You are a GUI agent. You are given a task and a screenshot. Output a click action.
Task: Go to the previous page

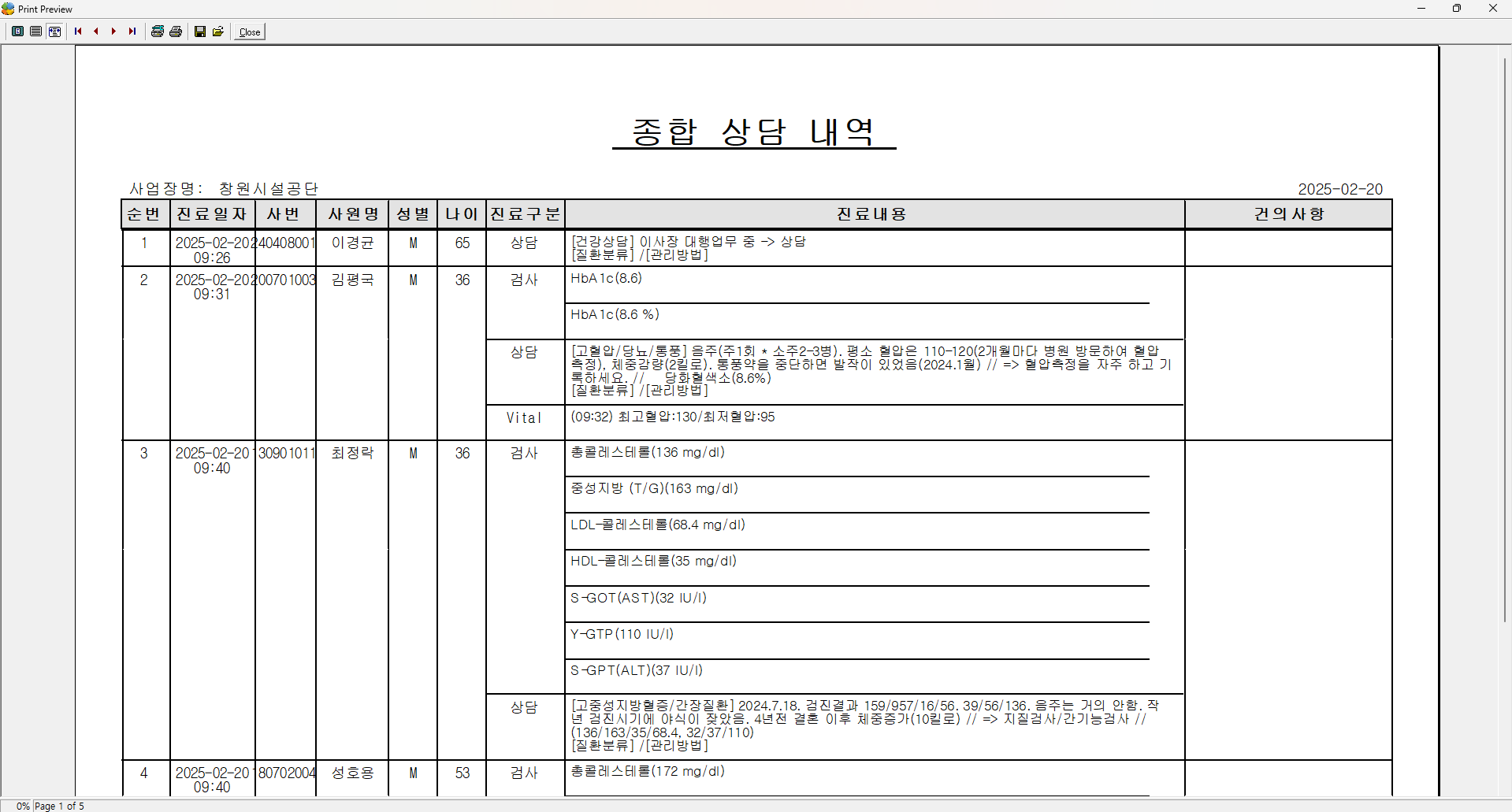pyautogui.click(x=96, y=32)
